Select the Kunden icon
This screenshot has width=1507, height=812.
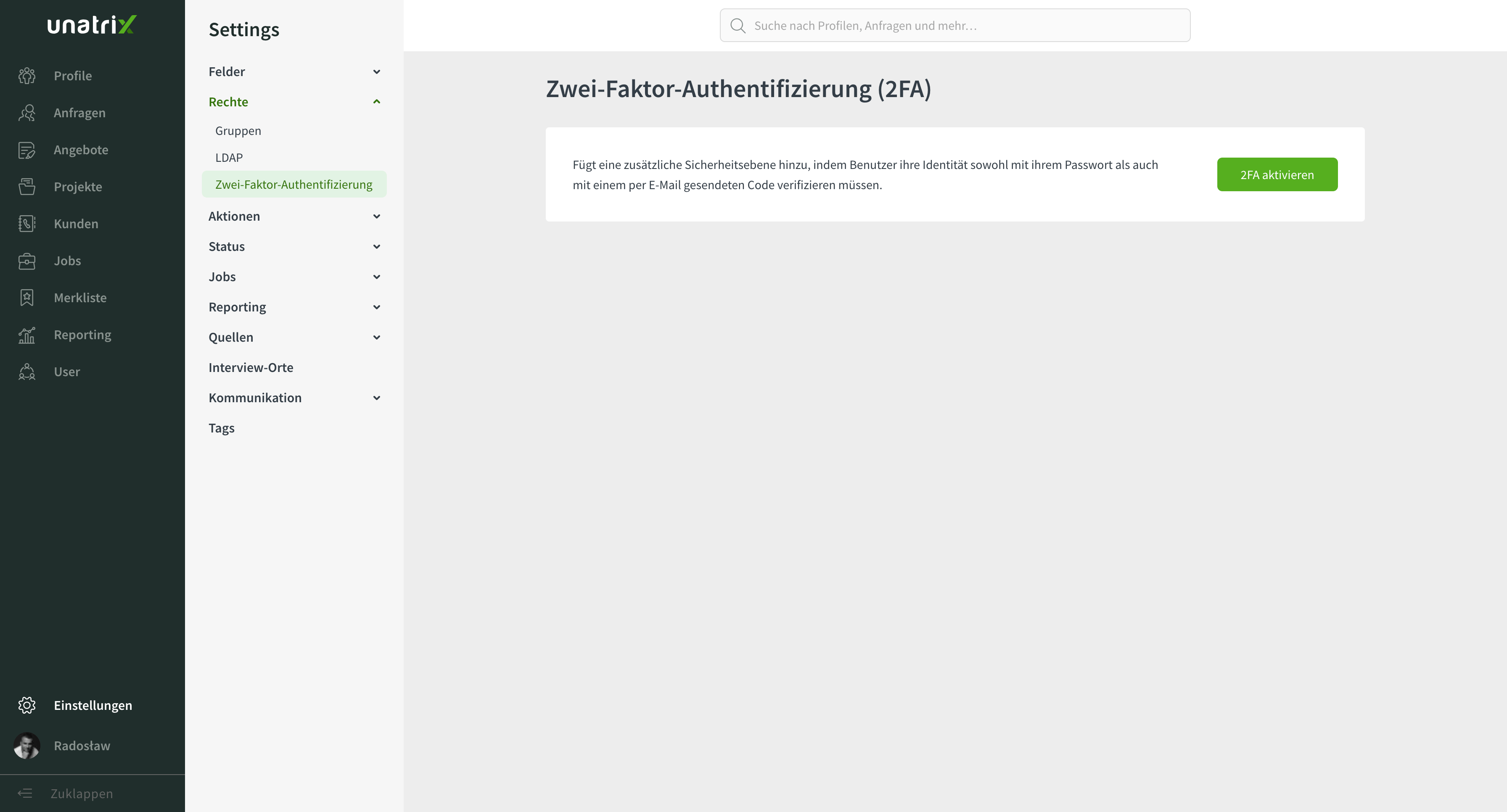[x=27, y=223]
